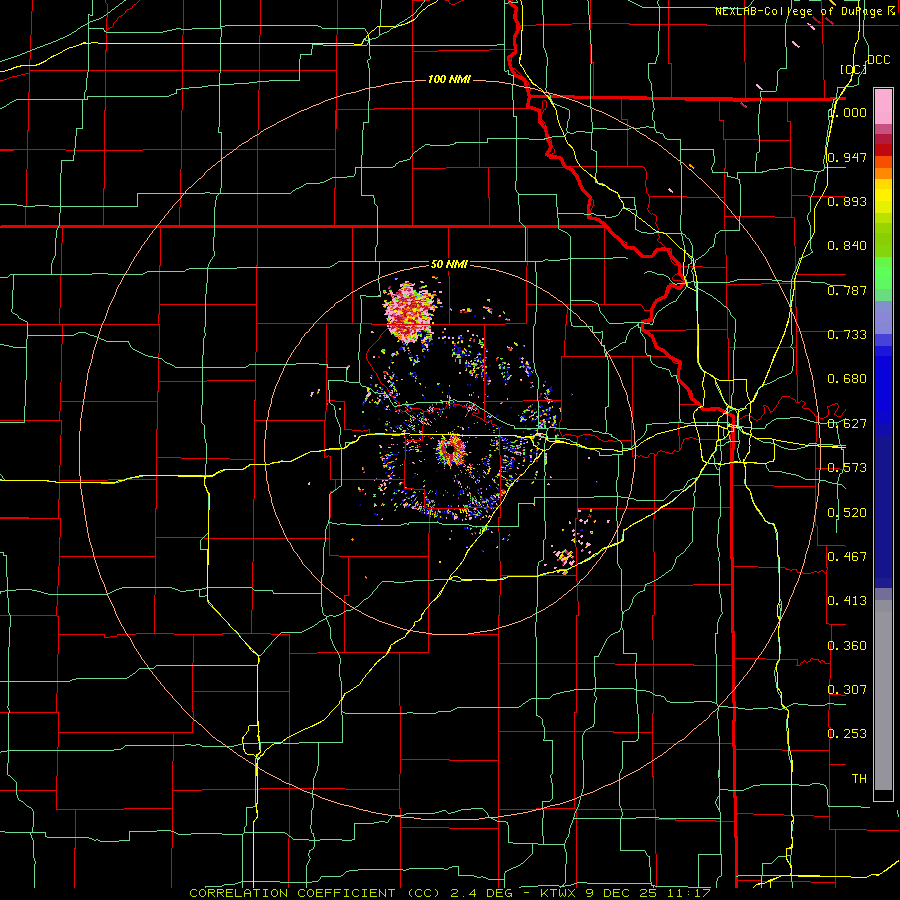Screen dimensions: 900x900
Task: Click the 0.840 color scale value
Action: click(x=847, y=246)
